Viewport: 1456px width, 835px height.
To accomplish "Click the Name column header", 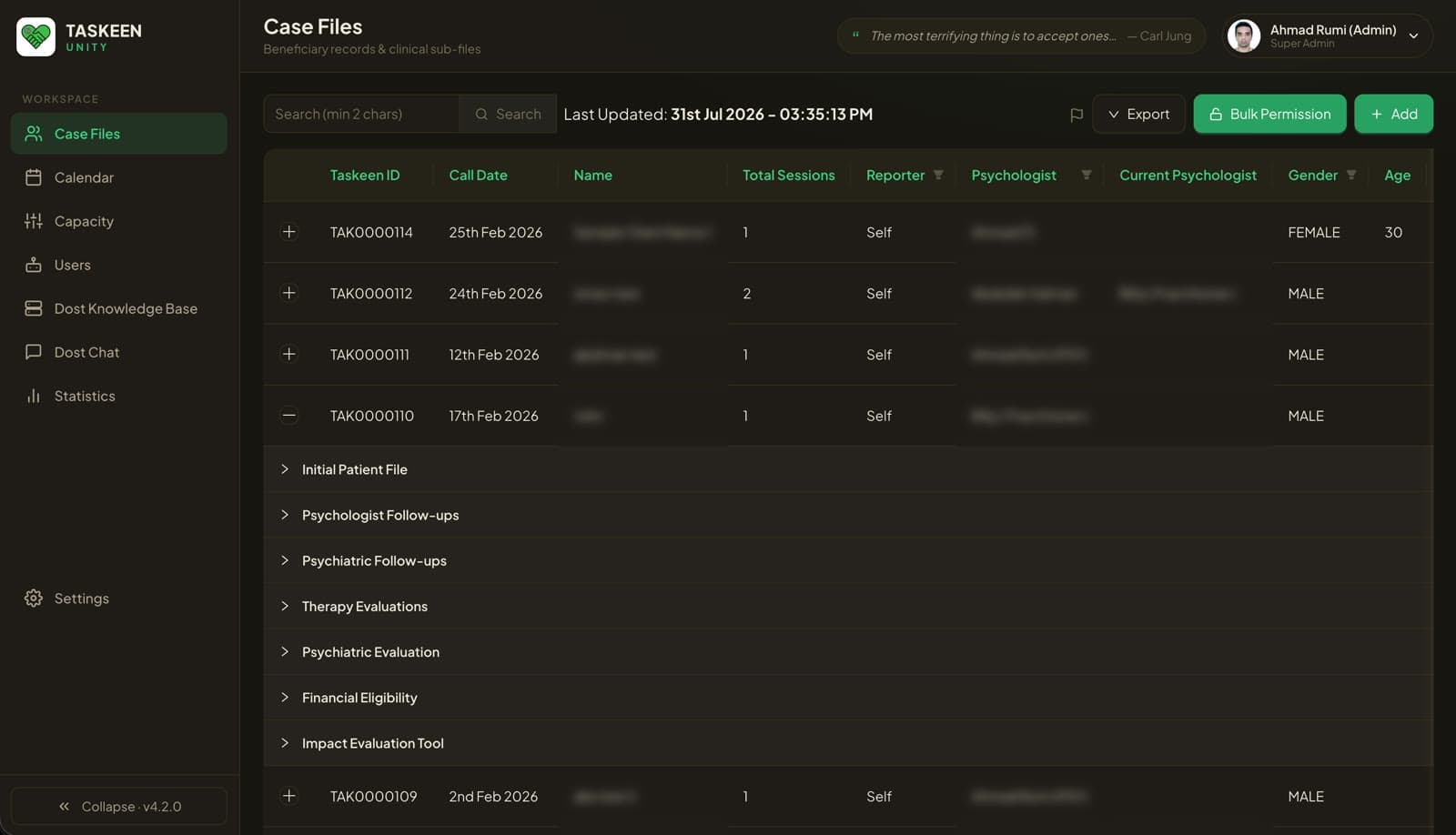I will [x=592, y=175].
